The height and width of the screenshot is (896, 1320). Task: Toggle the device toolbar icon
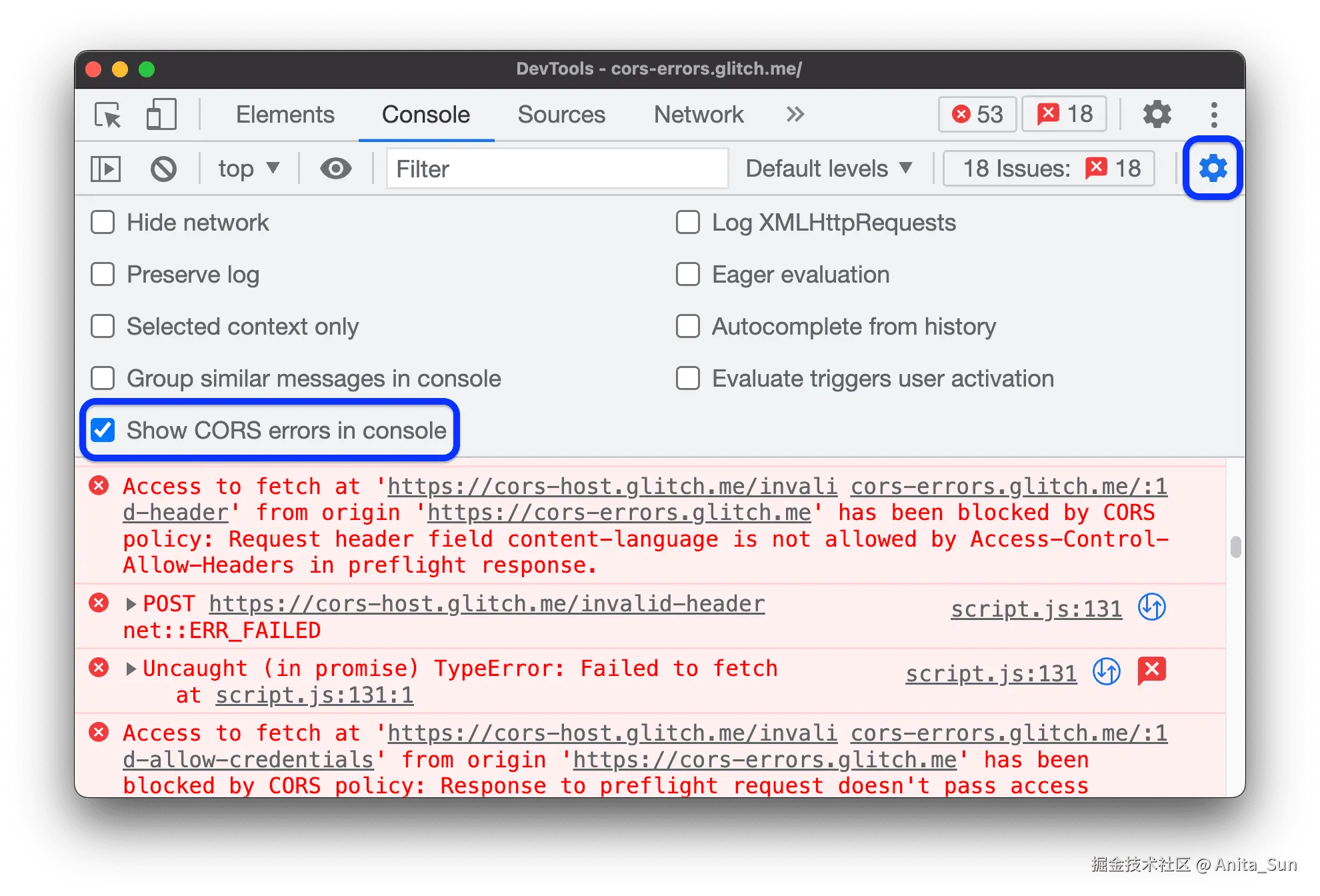161,115
